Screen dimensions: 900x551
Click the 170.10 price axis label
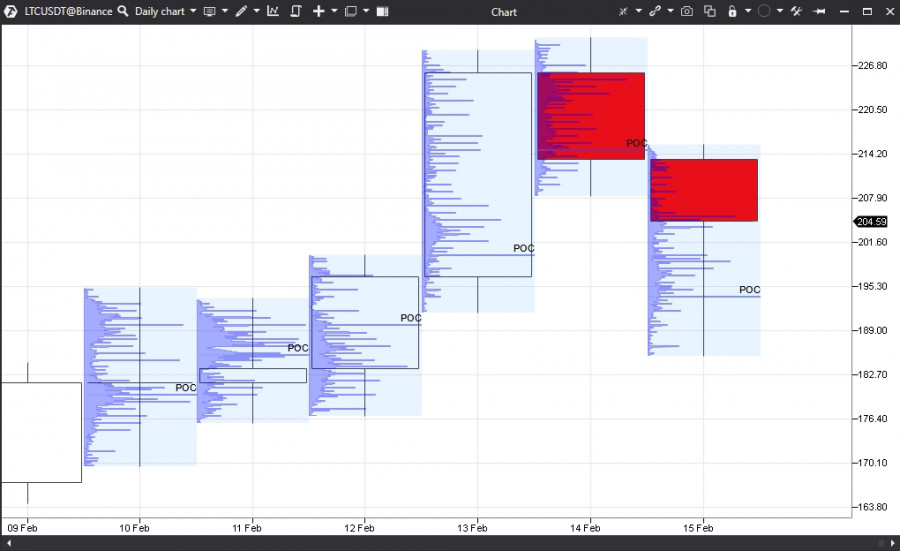872,463
